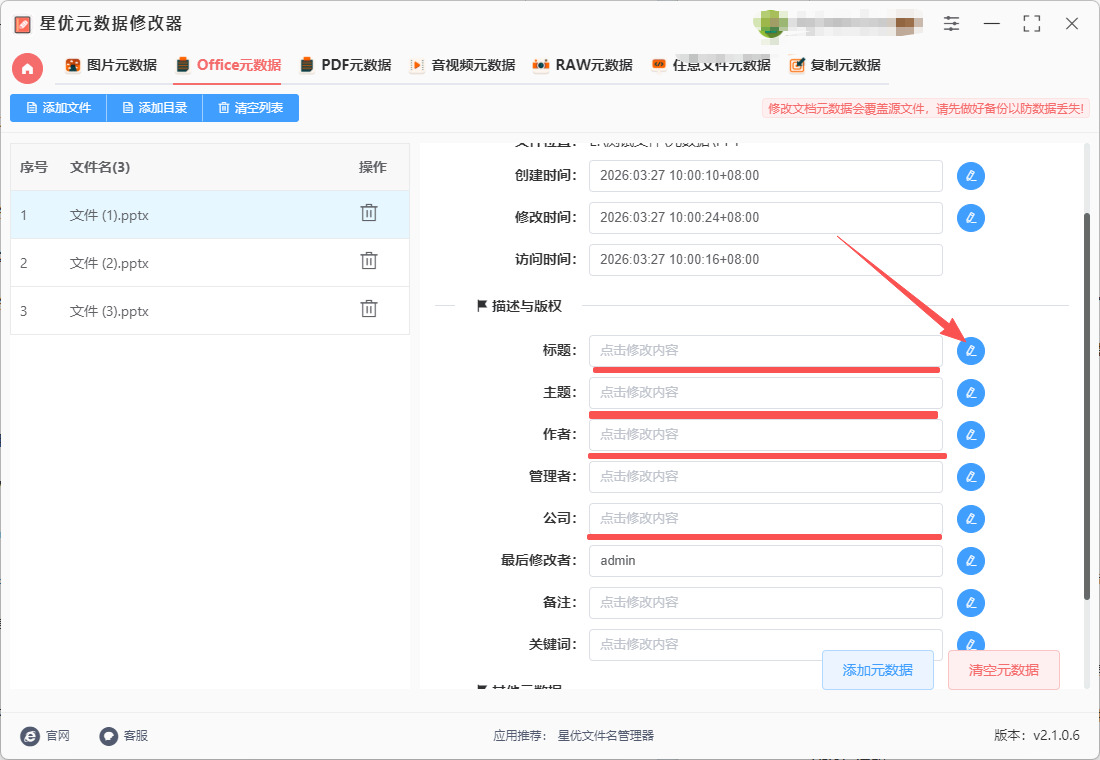Open the 音视频元数据 tab
Screen dimensions: 1100x760
point(462,65)
